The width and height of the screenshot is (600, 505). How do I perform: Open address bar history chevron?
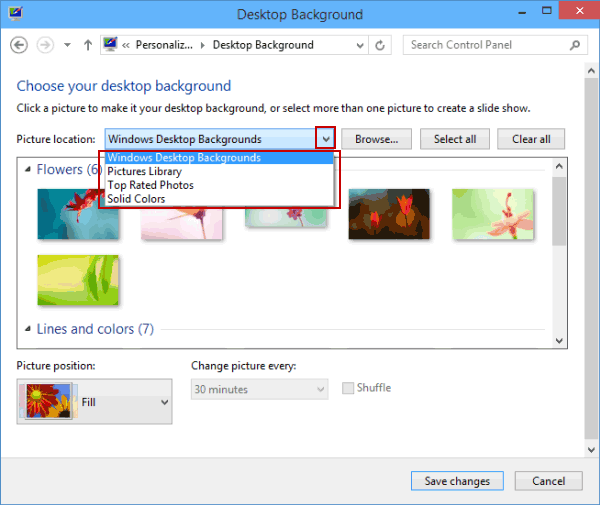pyautogui.click(x=360, y=46)
